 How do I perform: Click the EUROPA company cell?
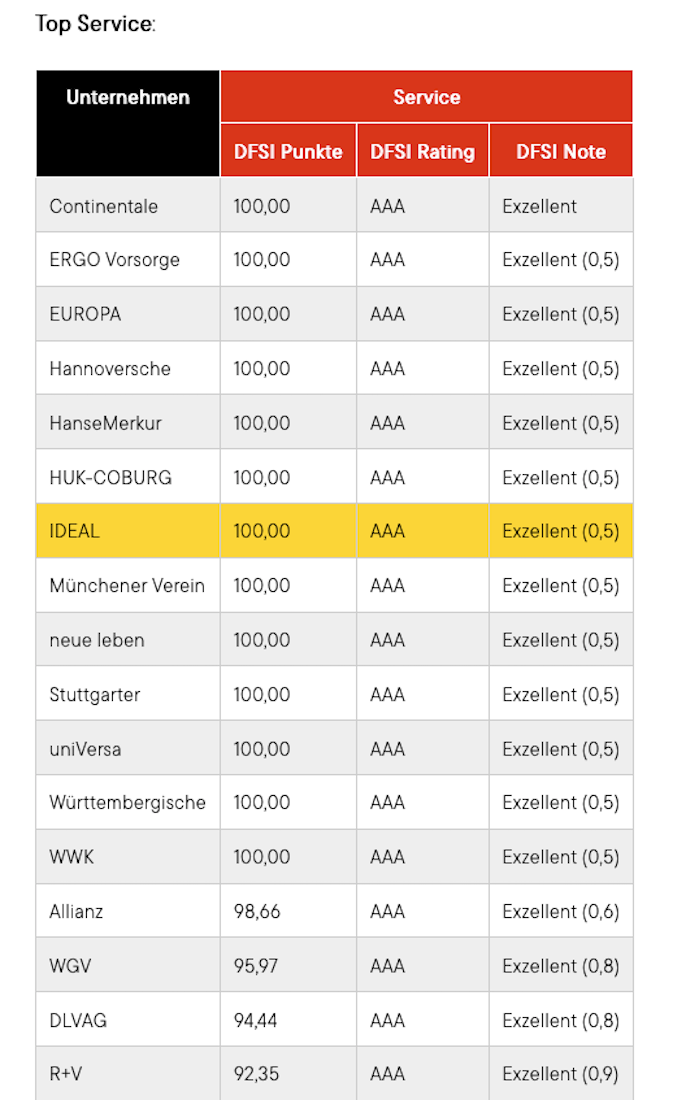[x=85, y=314]
